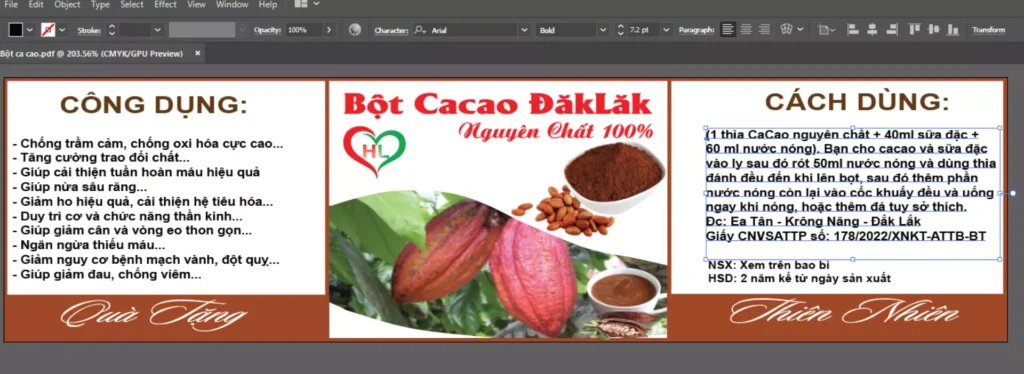Click the Make Envelope warp icon
Image resolution: width=1024 pixels, height=374 pixels.
[786, 29]
